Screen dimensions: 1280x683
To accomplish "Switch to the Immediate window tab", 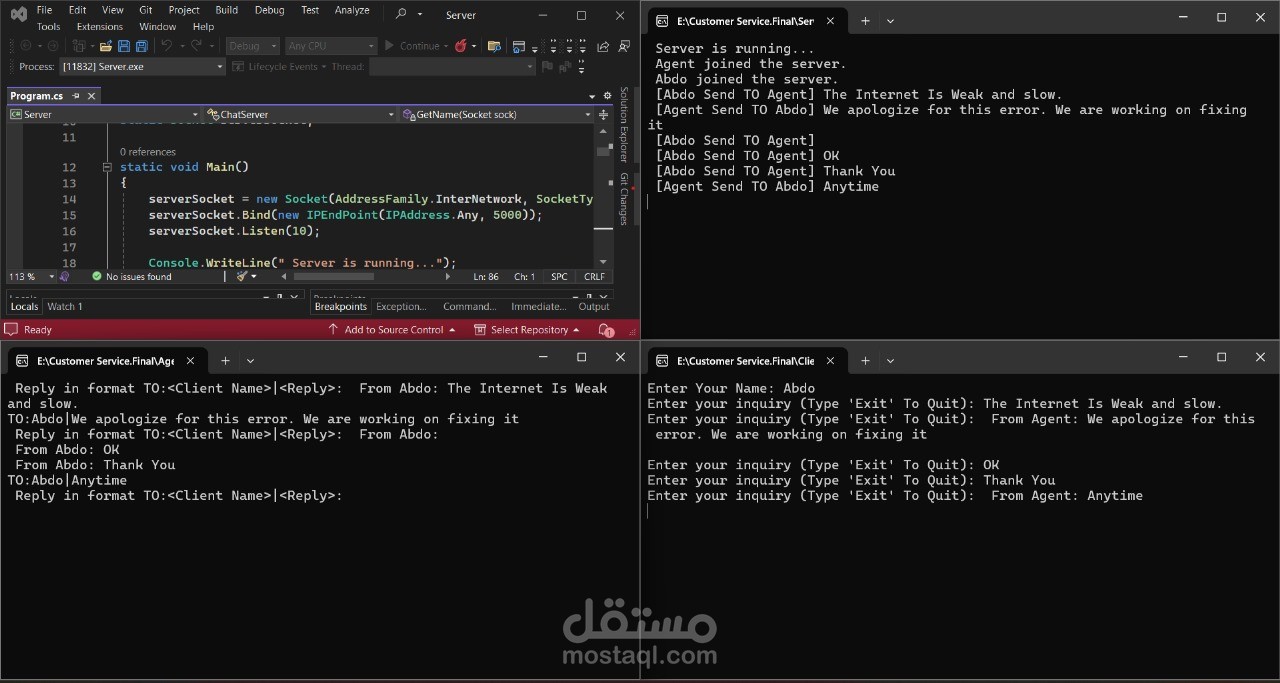I will pyautogui.click(x=538, y=307).
